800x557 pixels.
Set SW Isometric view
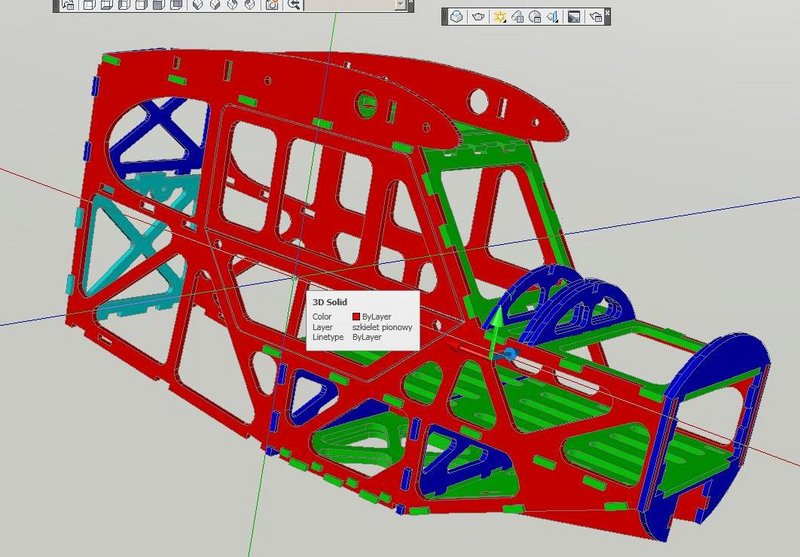[197, 5]
